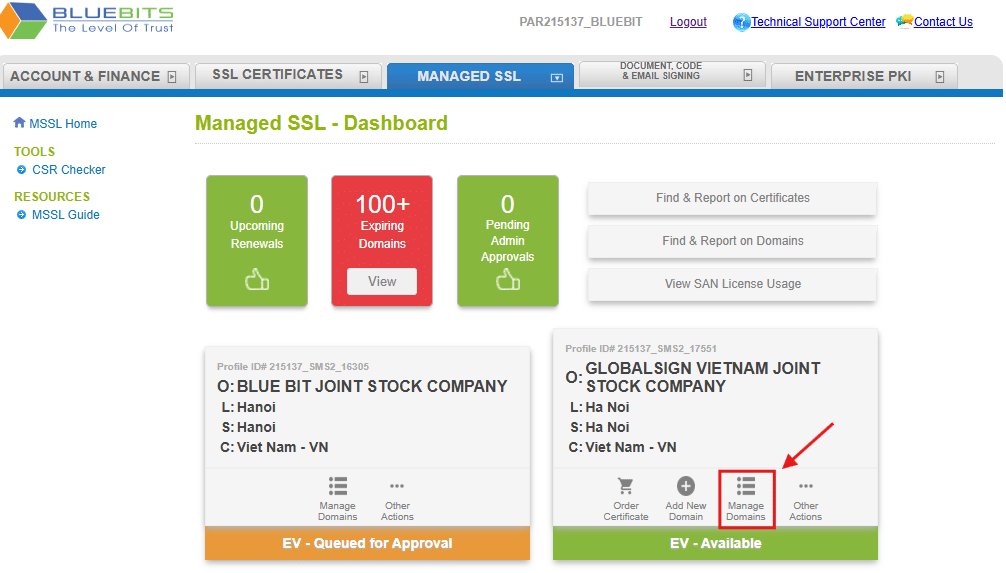Open Other Actions for Blue Bit profile
Viewport: 1006px width, 573px height.
397,497
